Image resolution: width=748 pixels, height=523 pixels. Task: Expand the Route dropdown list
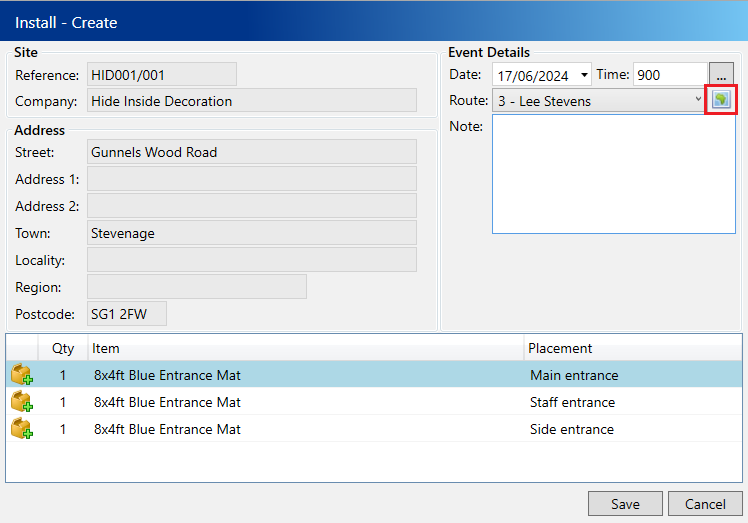[x=697, y=100]
